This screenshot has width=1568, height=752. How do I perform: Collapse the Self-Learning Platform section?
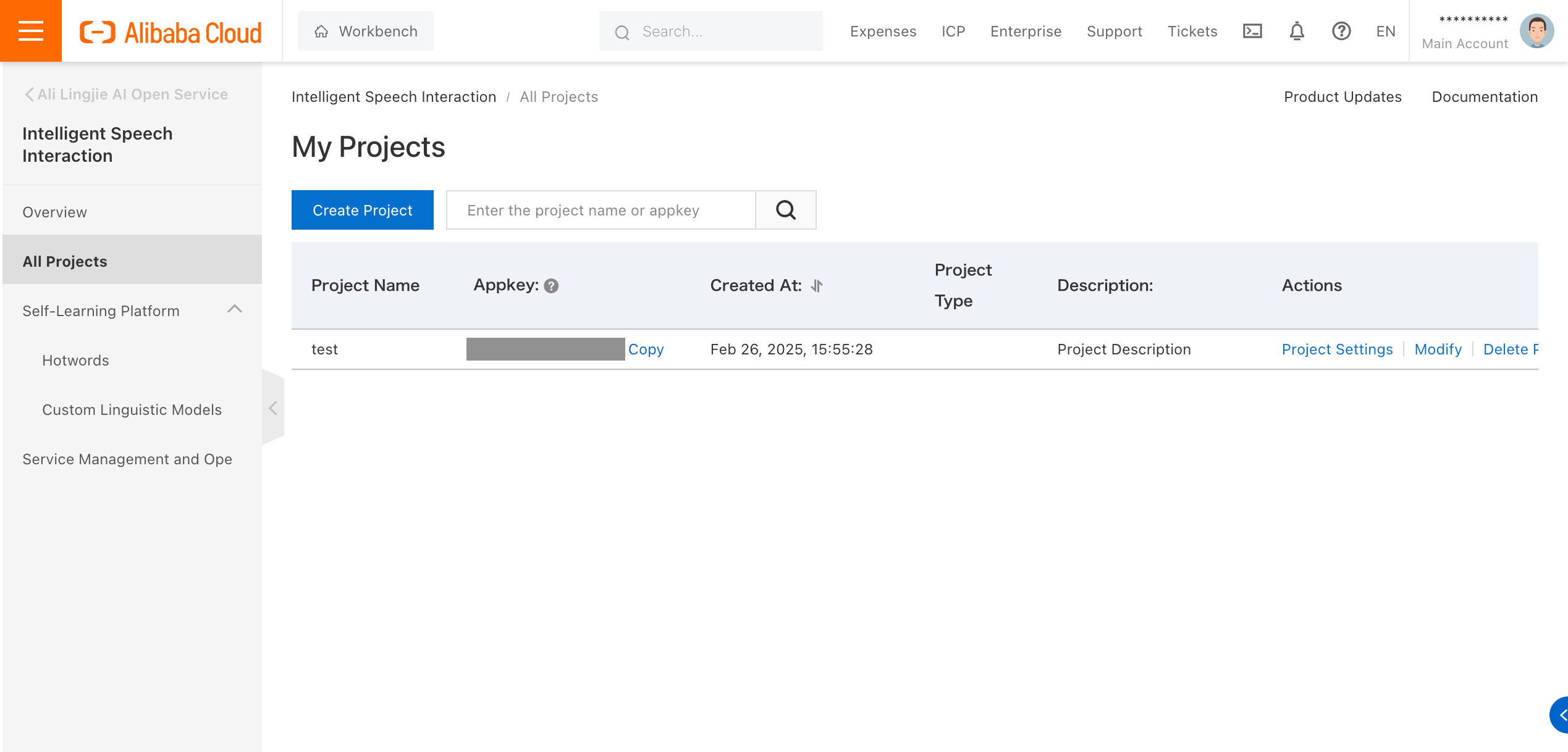tap(235, 309)
